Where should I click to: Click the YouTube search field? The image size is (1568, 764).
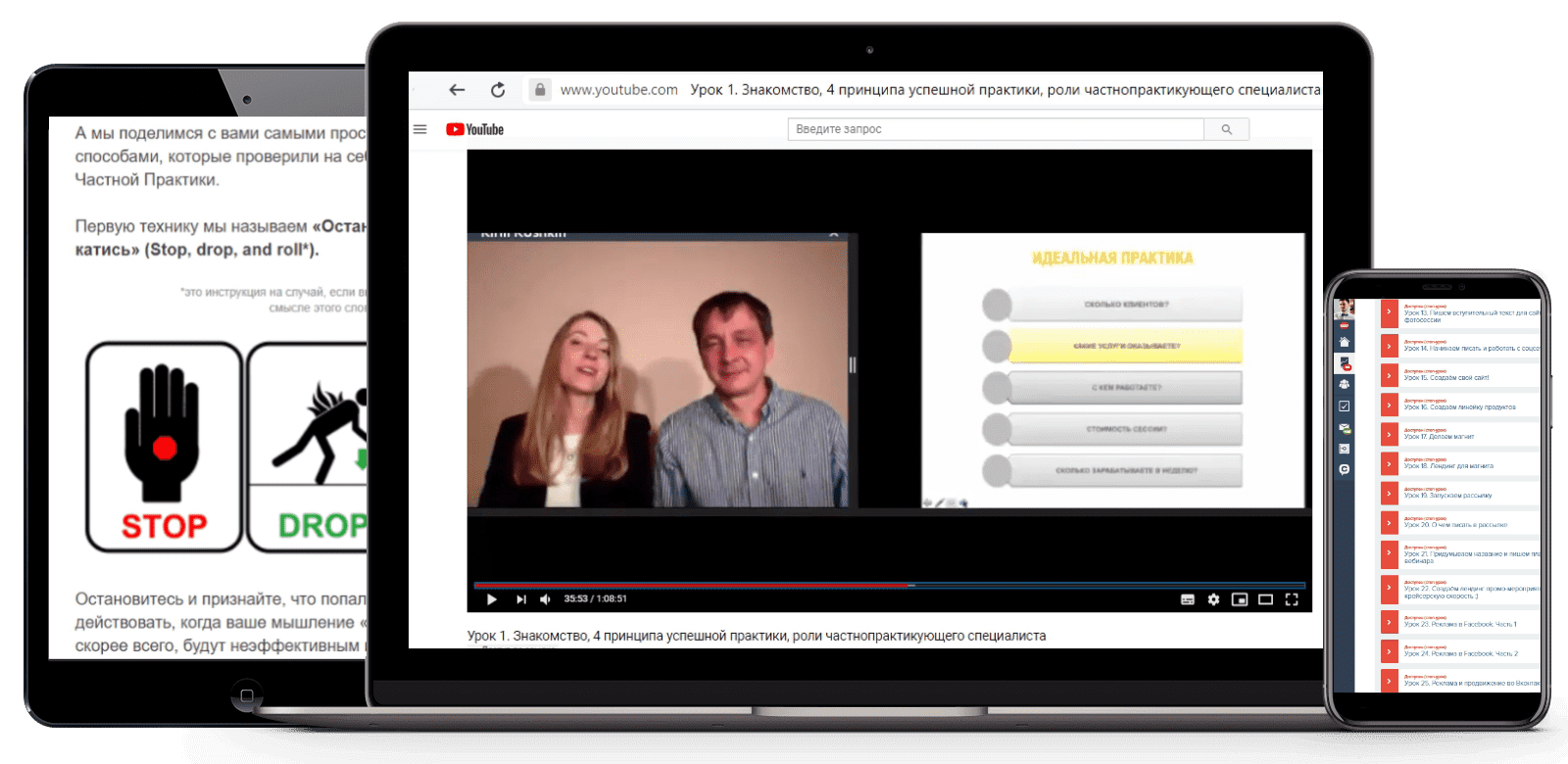[x=995, y=129]
